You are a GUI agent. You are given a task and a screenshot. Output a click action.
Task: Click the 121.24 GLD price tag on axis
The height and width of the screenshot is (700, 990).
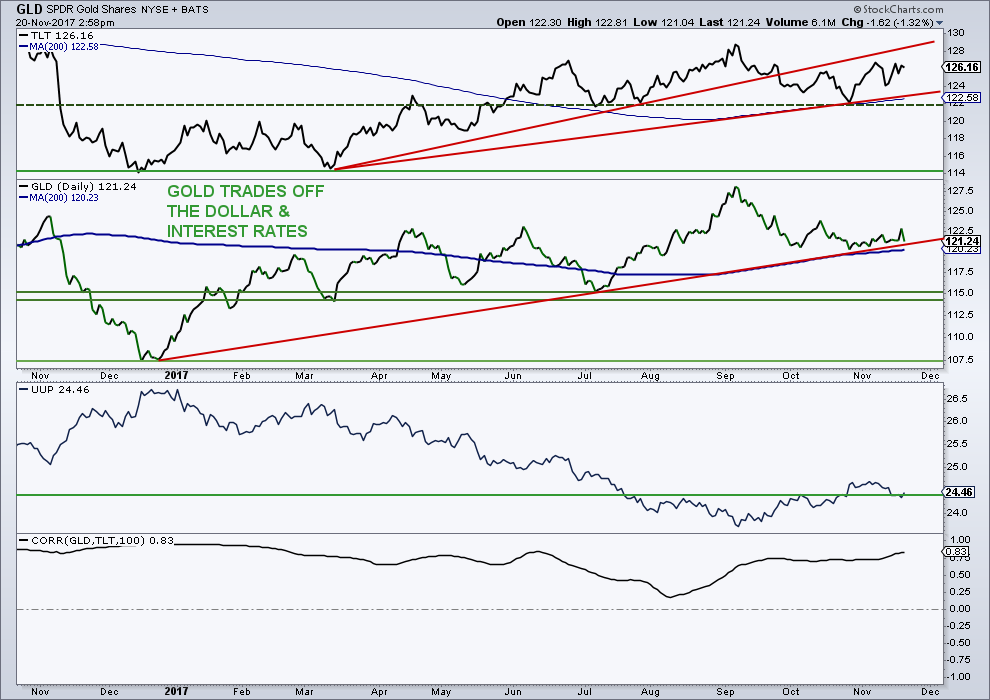(962, 241)
